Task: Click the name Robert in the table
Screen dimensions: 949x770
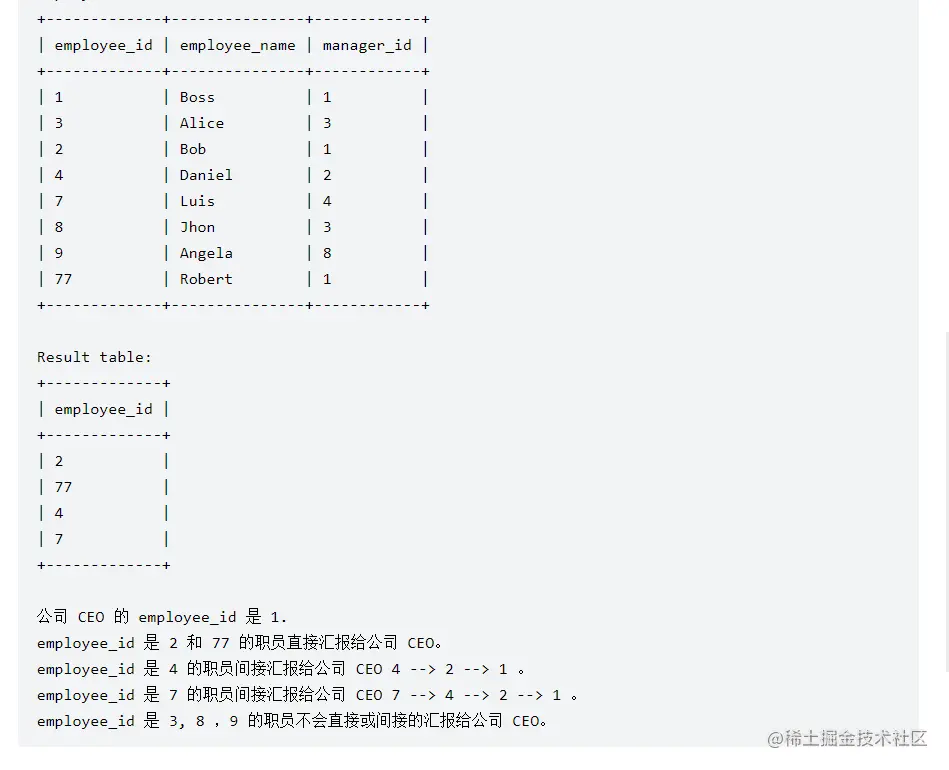Action: 206,279
